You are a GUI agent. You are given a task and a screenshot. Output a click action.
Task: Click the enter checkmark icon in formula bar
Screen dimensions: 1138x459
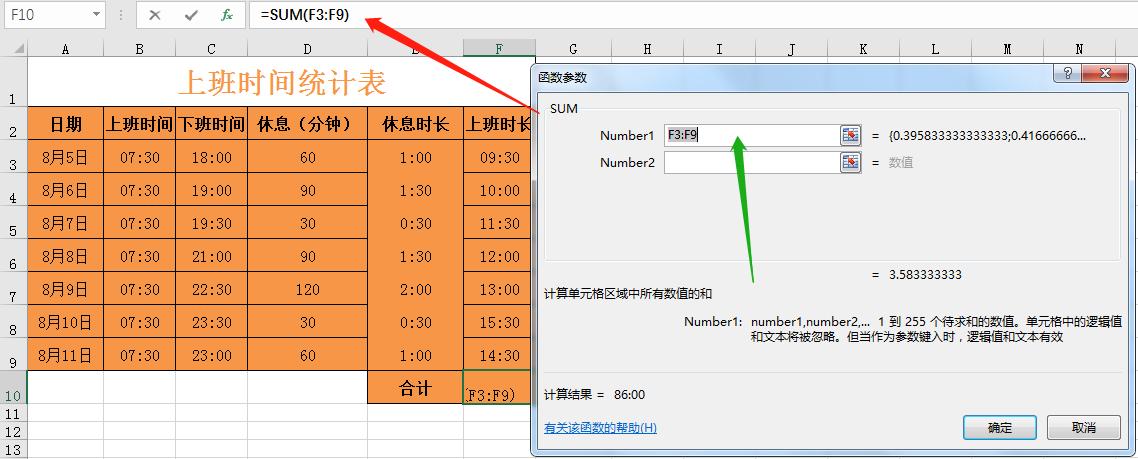click(x=191, y=15)
